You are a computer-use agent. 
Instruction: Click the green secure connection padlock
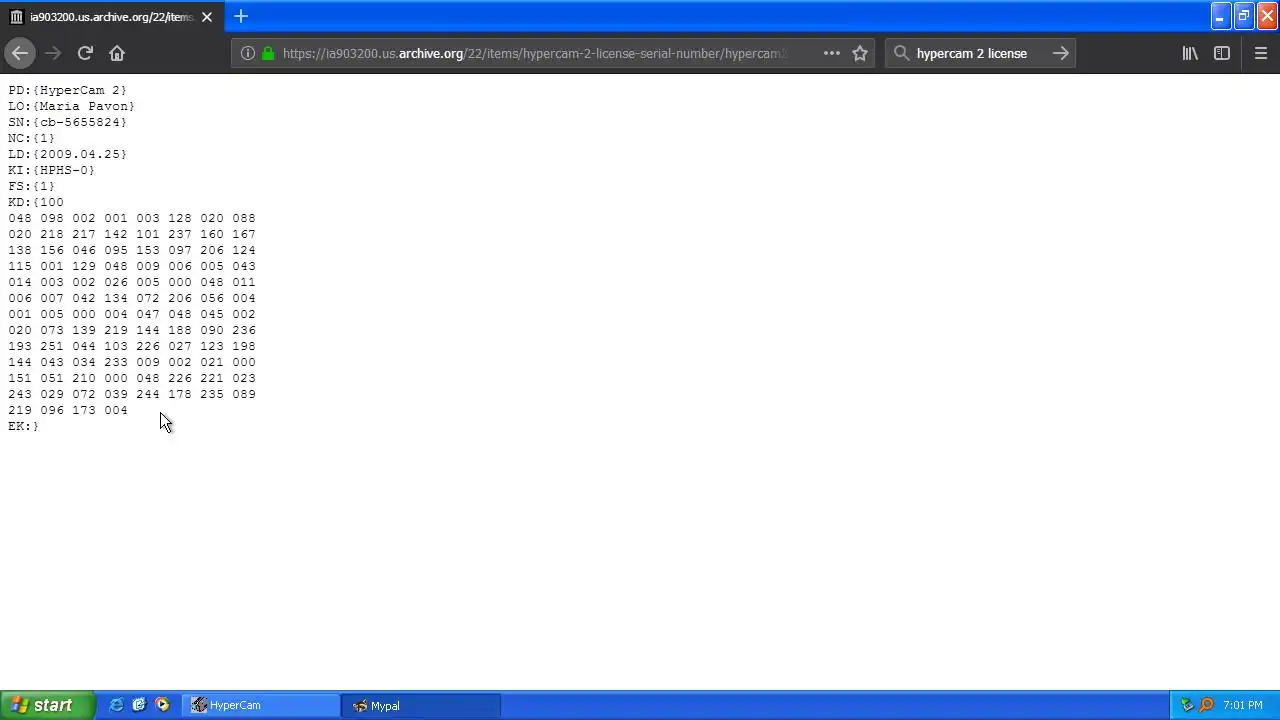268,53
